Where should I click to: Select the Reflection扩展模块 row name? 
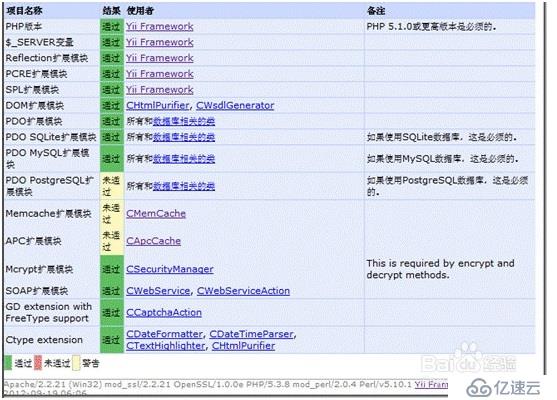pos(47,58)
